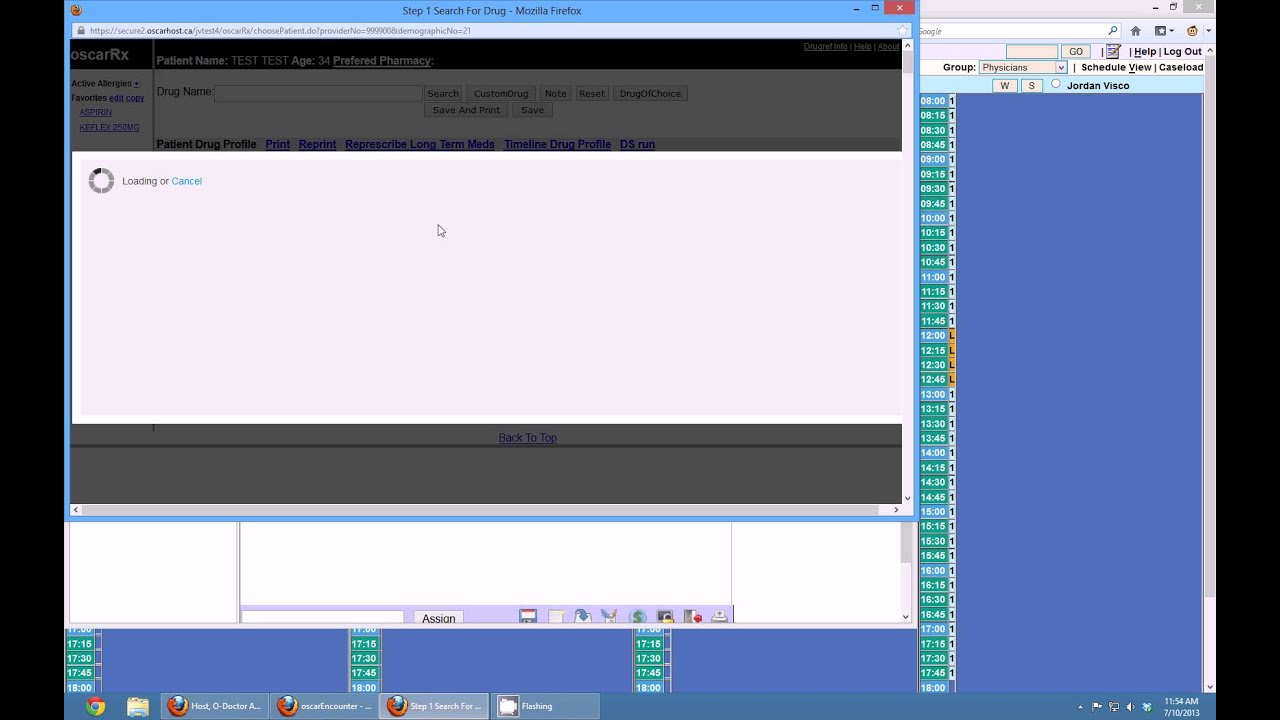The height and width of the screenshot is (720, 1280).
Task: Click the Note button in oscarRx
Action: [x=556, y=94]
